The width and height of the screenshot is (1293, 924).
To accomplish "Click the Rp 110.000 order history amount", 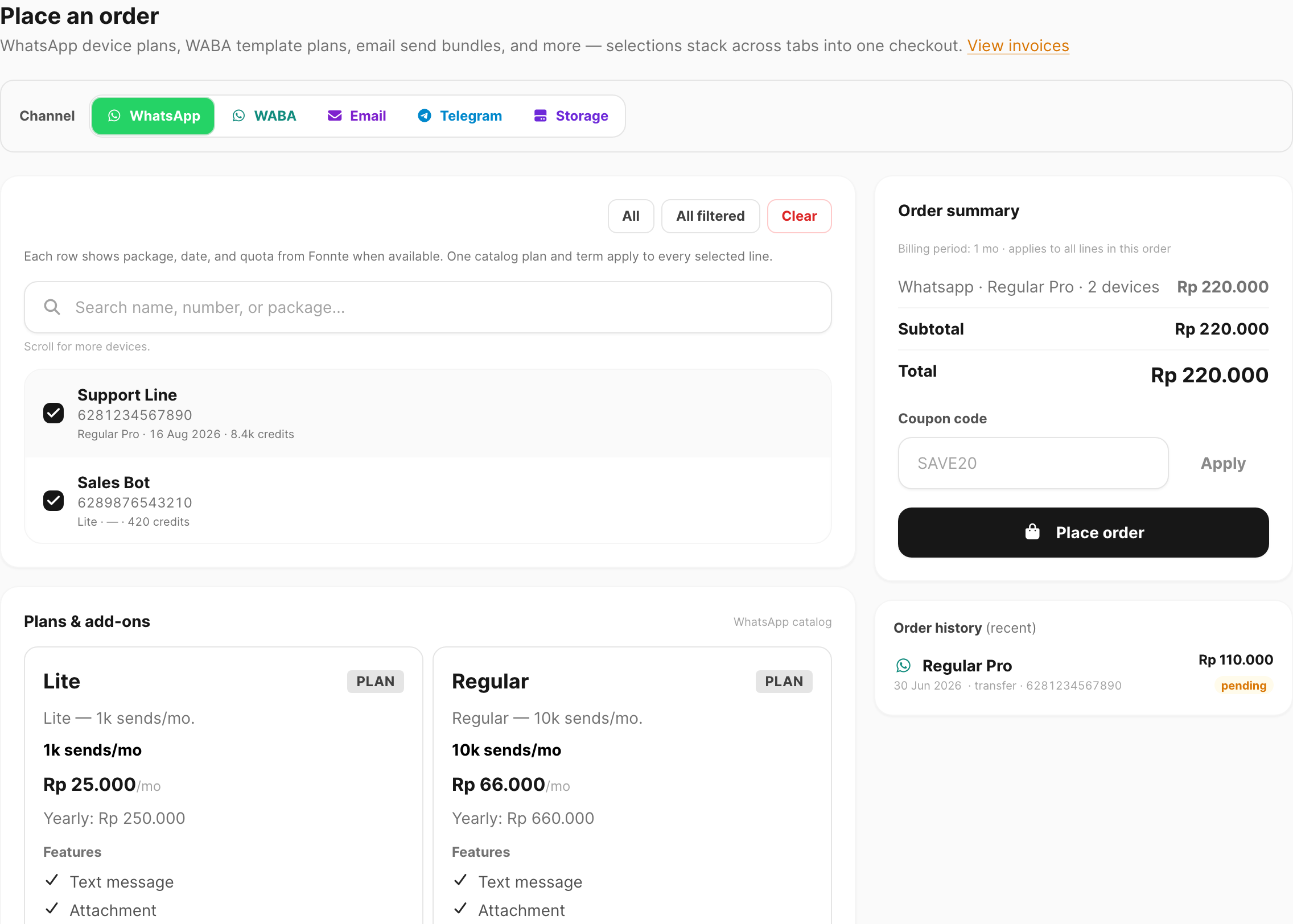I will pos(1236,660).
